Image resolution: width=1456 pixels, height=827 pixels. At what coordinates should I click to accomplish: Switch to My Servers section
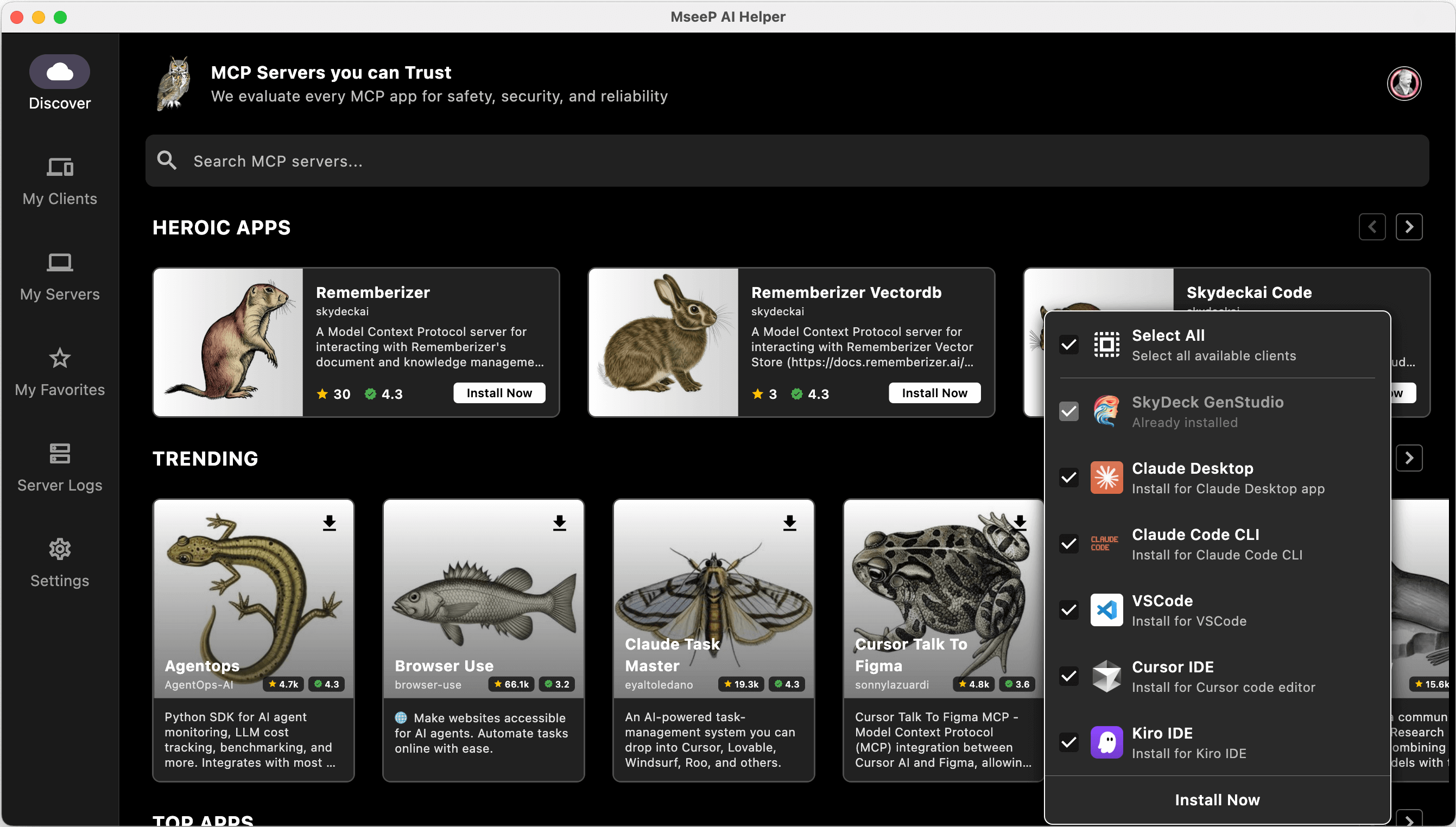[x=60, y=278]
